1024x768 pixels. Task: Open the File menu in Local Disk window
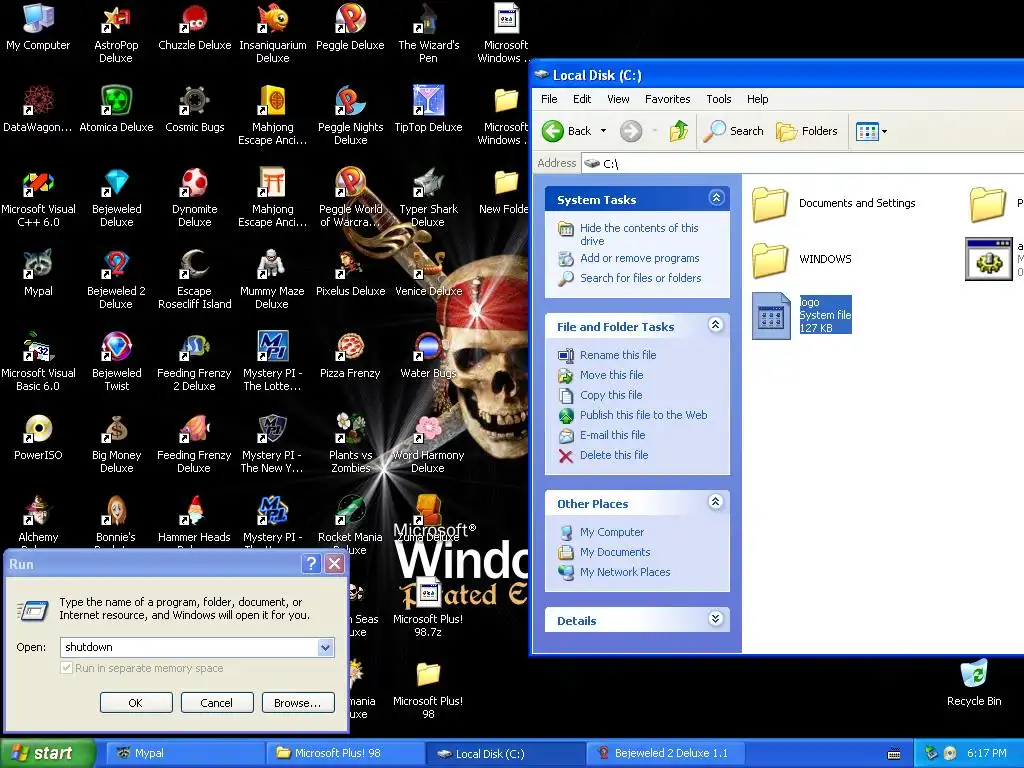coord(549,99)
